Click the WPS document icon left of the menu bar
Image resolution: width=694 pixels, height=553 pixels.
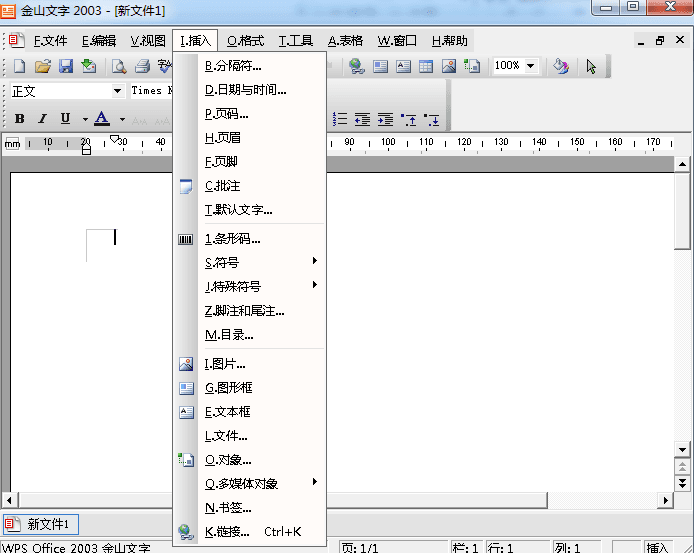[x=16, y=41]
